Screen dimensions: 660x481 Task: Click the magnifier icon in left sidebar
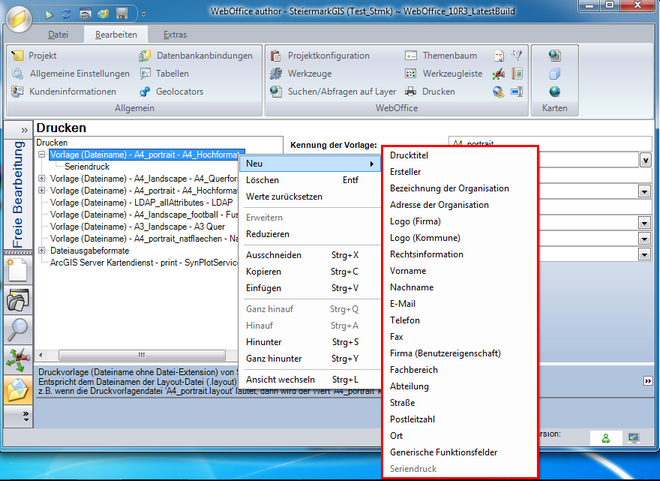[x=17, y=329]
